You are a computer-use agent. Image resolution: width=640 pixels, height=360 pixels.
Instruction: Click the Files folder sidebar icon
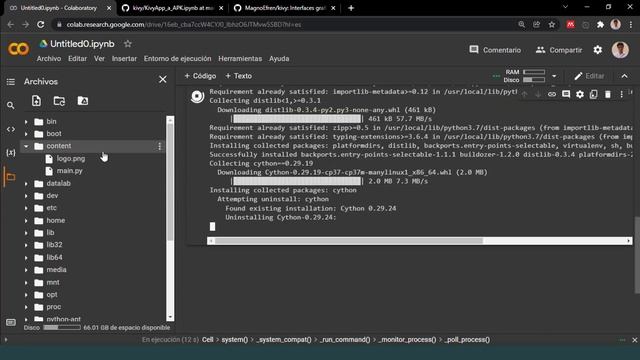(x=10, y=177)
